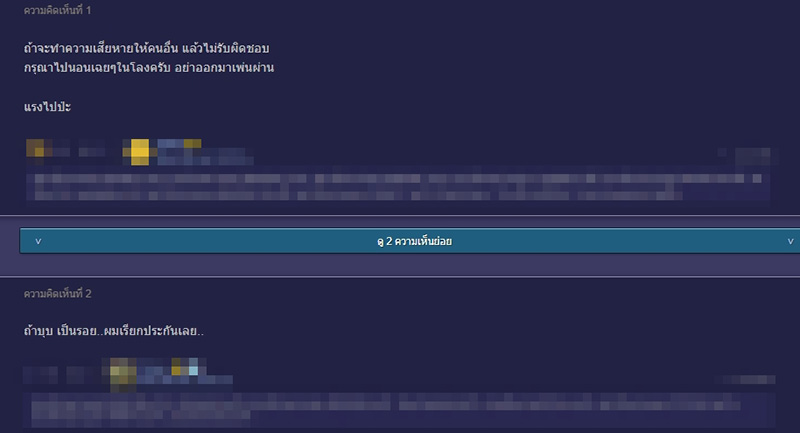Viewport: 800px width, 433px height.
Task: Click the blurred right-side info in comment 2
Action: [750, 380]
